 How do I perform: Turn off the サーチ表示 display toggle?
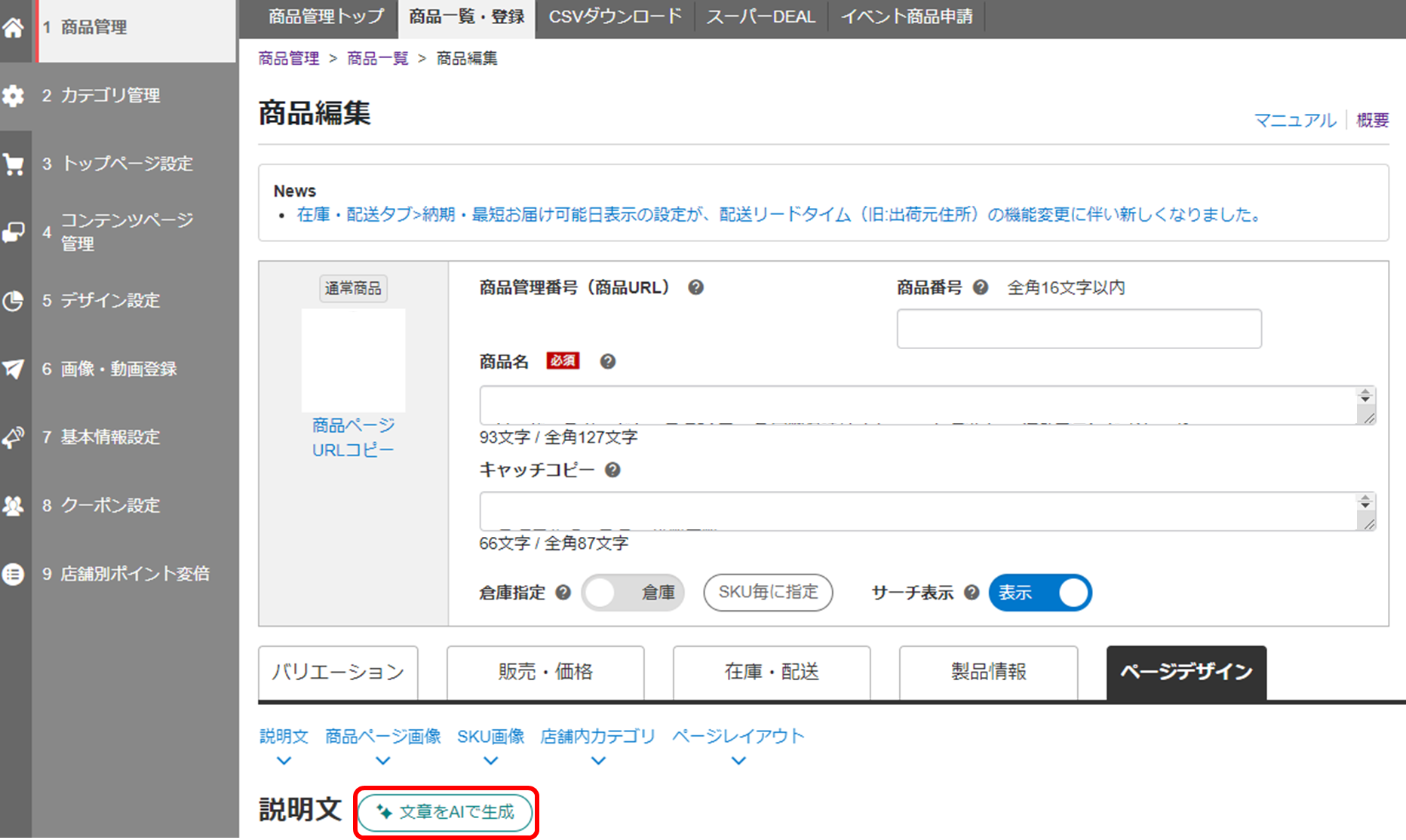coord(1039,593)
